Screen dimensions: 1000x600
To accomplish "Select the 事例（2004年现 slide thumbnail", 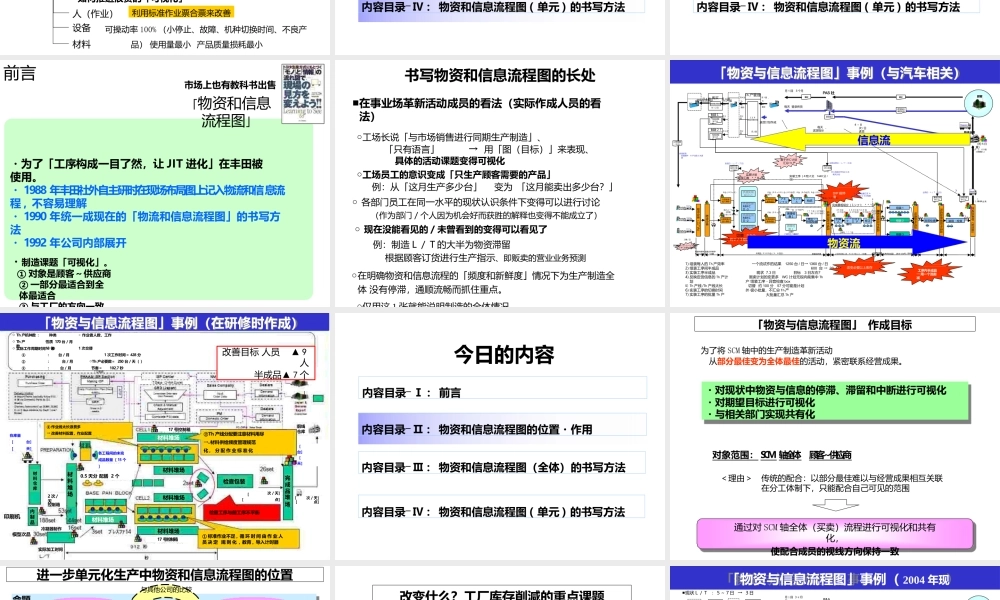I will [835, 583].
